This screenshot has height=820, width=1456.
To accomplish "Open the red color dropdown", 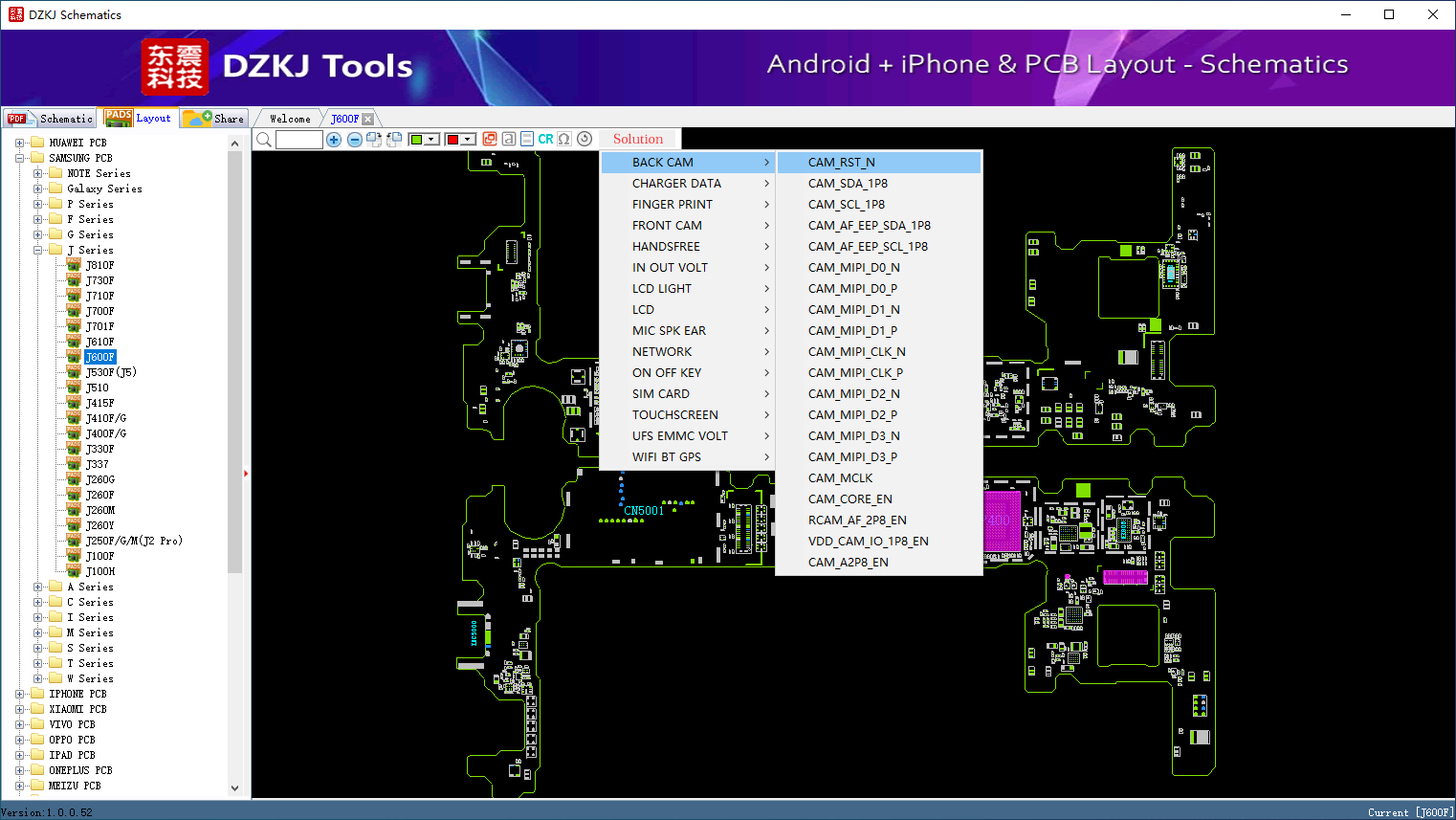I will coord(468,140).
